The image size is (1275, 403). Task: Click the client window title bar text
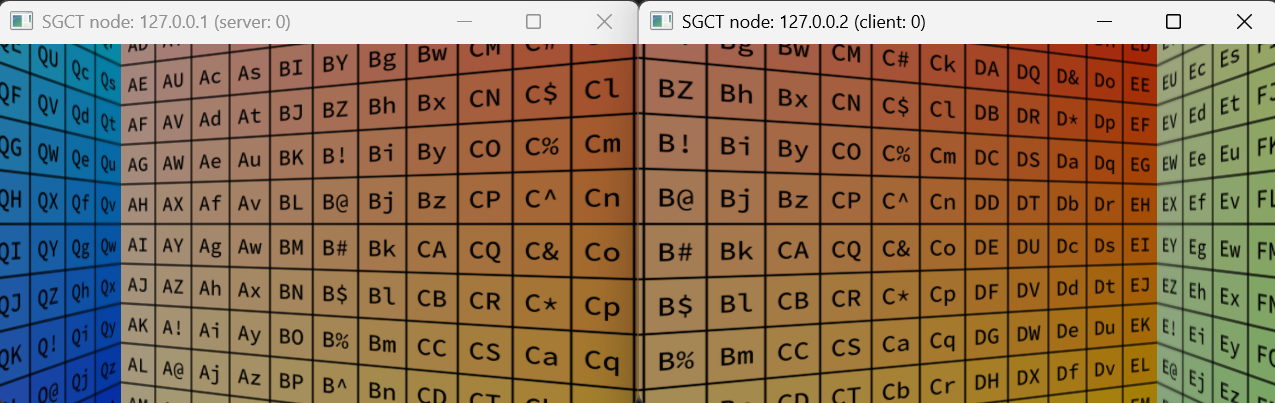[x=803, y=21]
